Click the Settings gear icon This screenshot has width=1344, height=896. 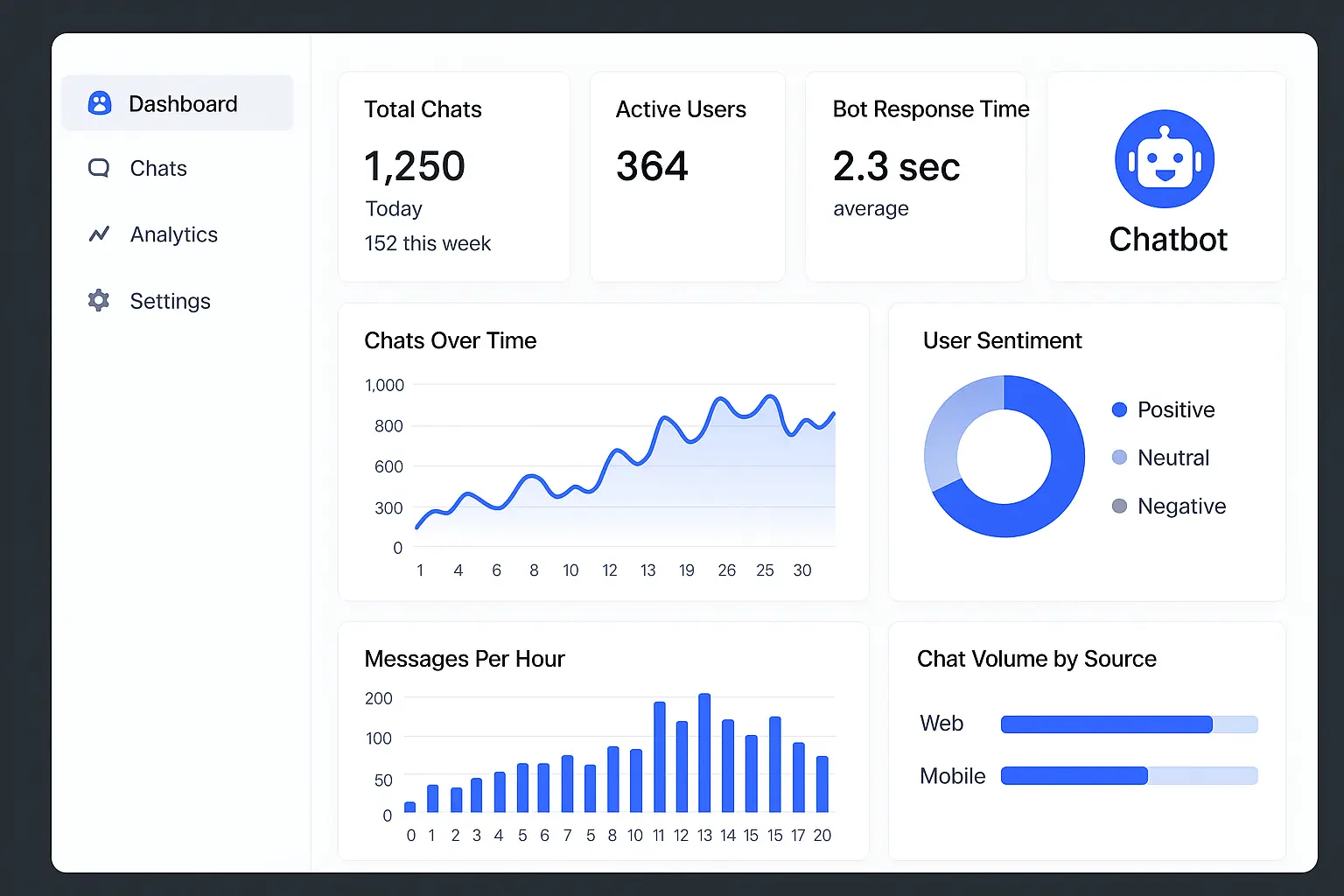99,300
